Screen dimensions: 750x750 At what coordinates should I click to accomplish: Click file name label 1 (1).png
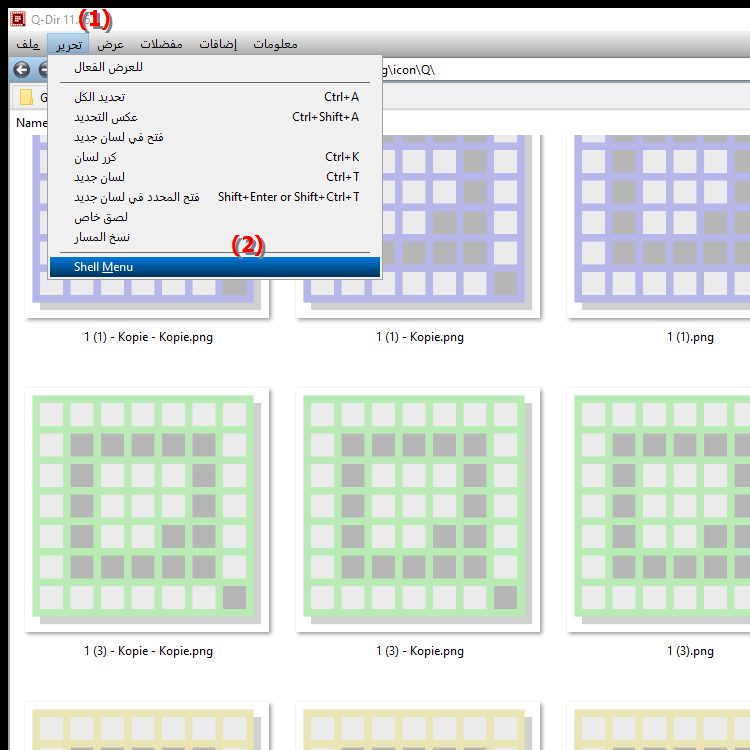pos(690,337)
